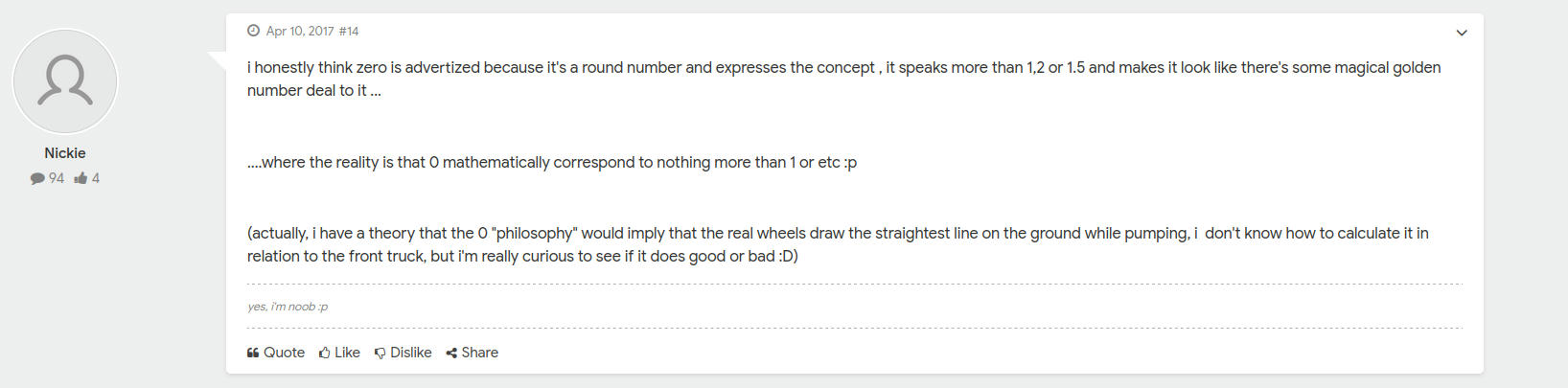This screenshot has height=388, width=1568.
Task: Click the speech bubble posts icon under Nickie
Action: pos(37,178)
